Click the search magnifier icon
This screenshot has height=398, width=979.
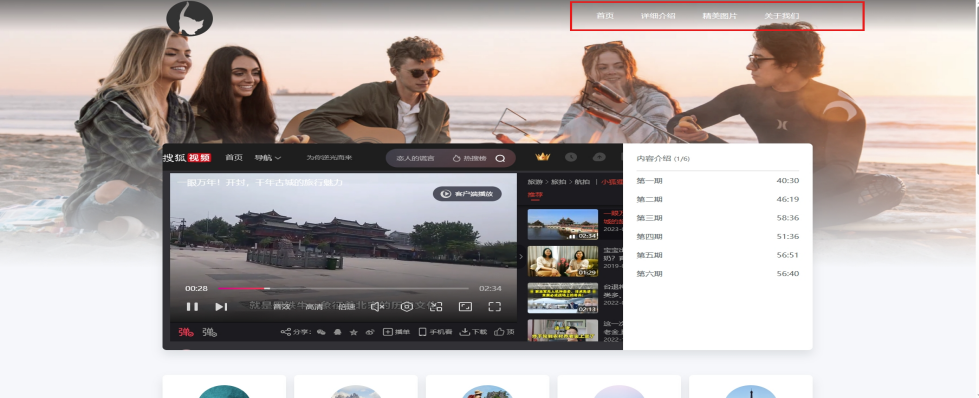point(500,159)
